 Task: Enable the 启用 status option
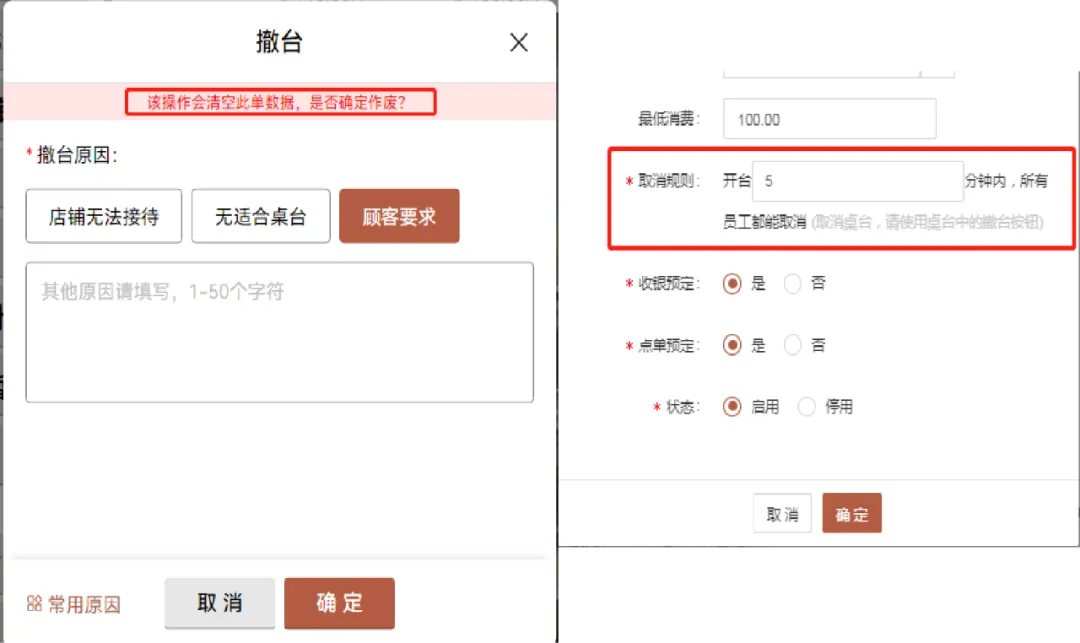click(x=733, y=408)
